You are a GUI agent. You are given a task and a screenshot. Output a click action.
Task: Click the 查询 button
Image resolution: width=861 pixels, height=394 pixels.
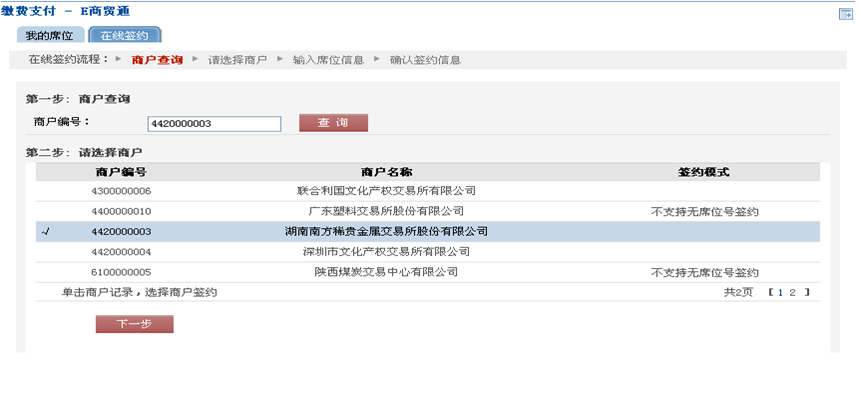pyautogui.click(x=333, y=123)
